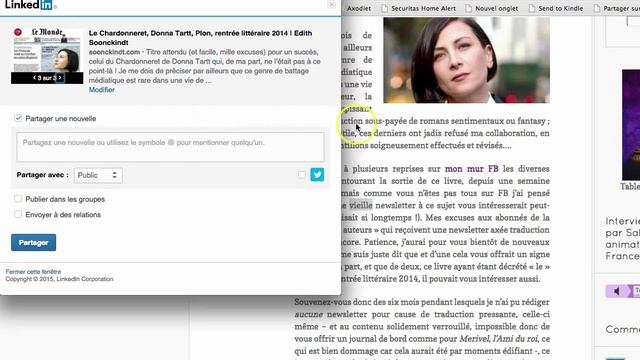Click in the Partagez une nouvelle text field
640x360 pixels.
[x=171, y=147]
